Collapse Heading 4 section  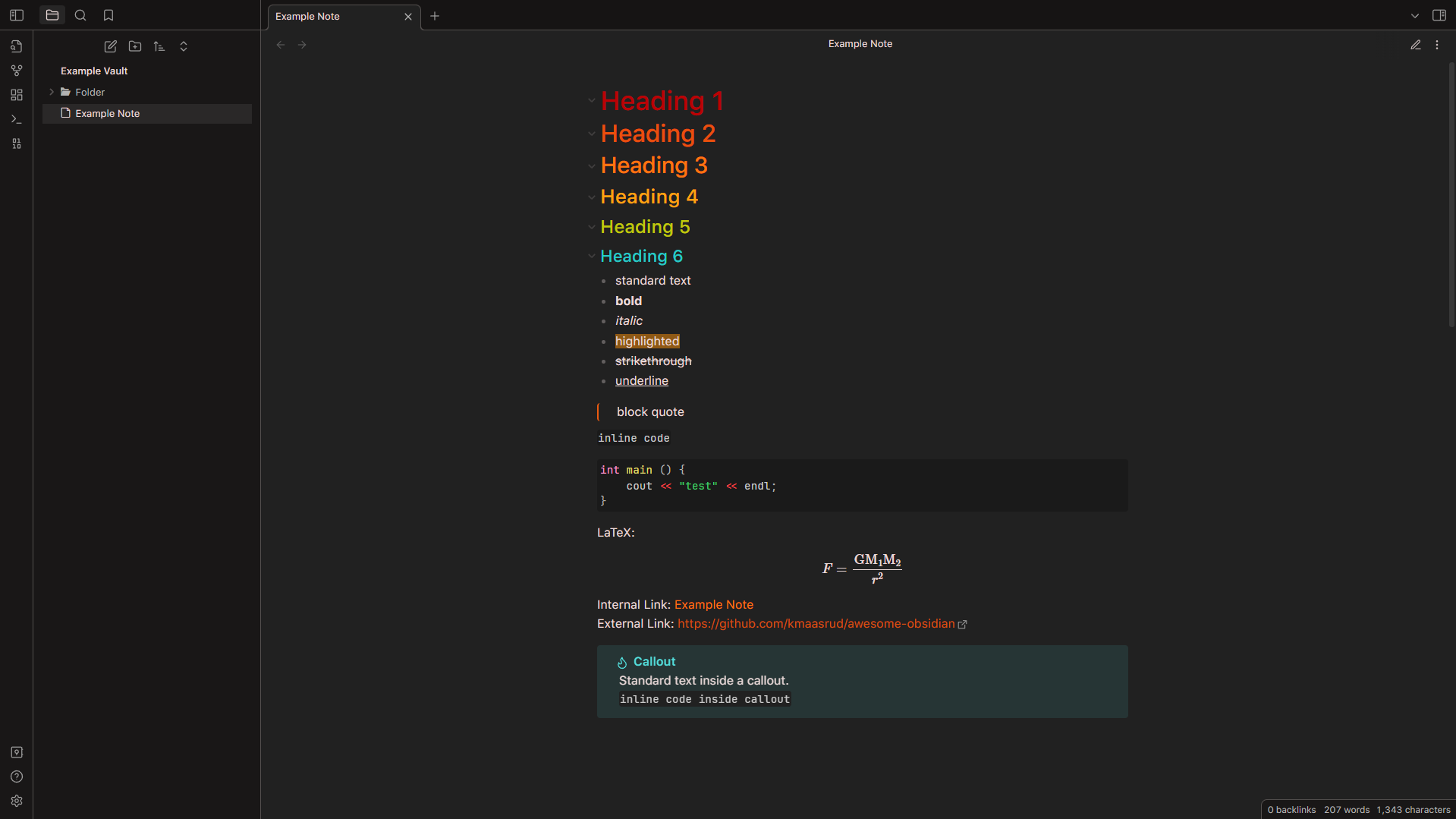pyautogui.click(x=592, y=197)
